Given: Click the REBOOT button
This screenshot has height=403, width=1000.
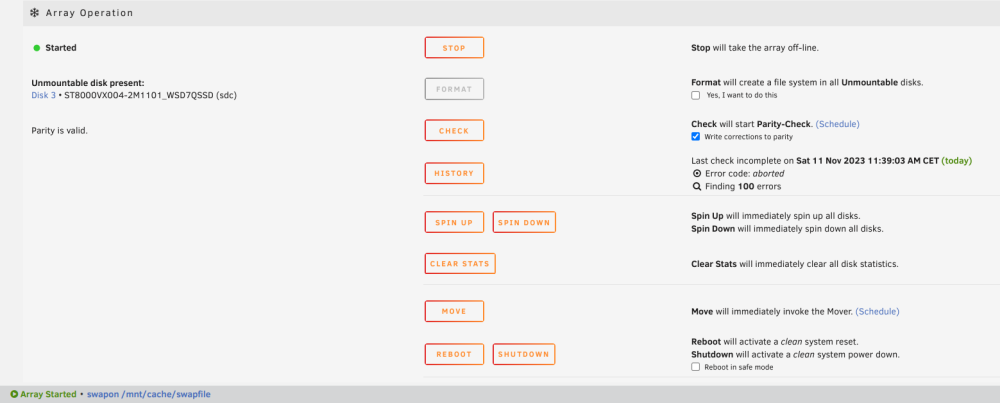Looking at the screenshot, I should 454,355.
